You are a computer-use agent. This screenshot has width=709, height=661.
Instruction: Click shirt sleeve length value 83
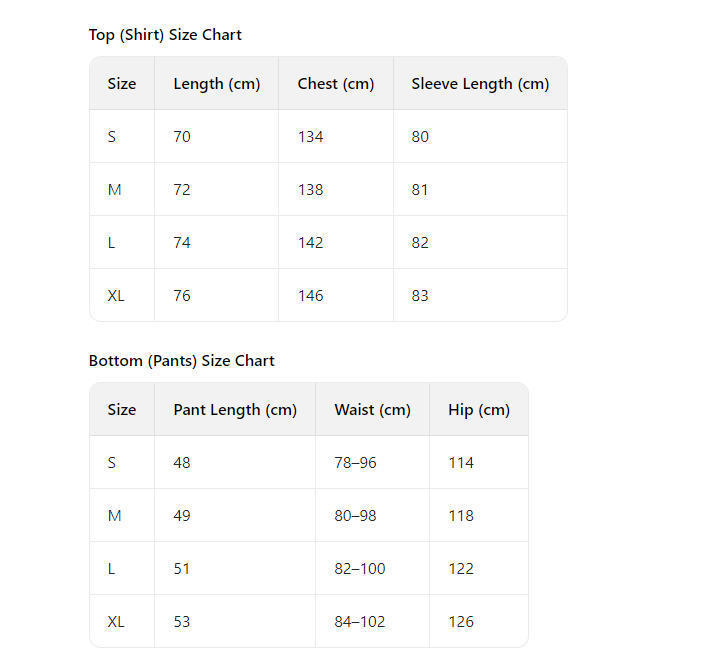(x=420, y=296)
